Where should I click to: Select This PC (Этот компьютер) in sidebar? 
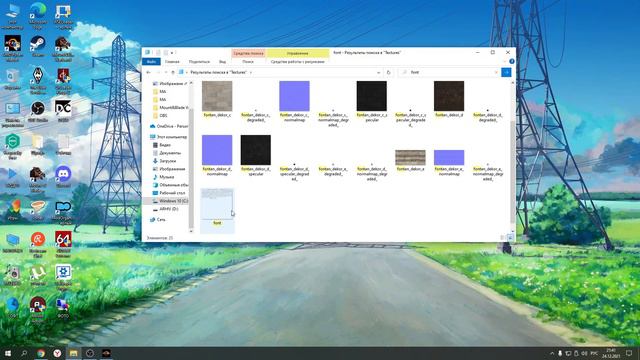coord(169,137)
